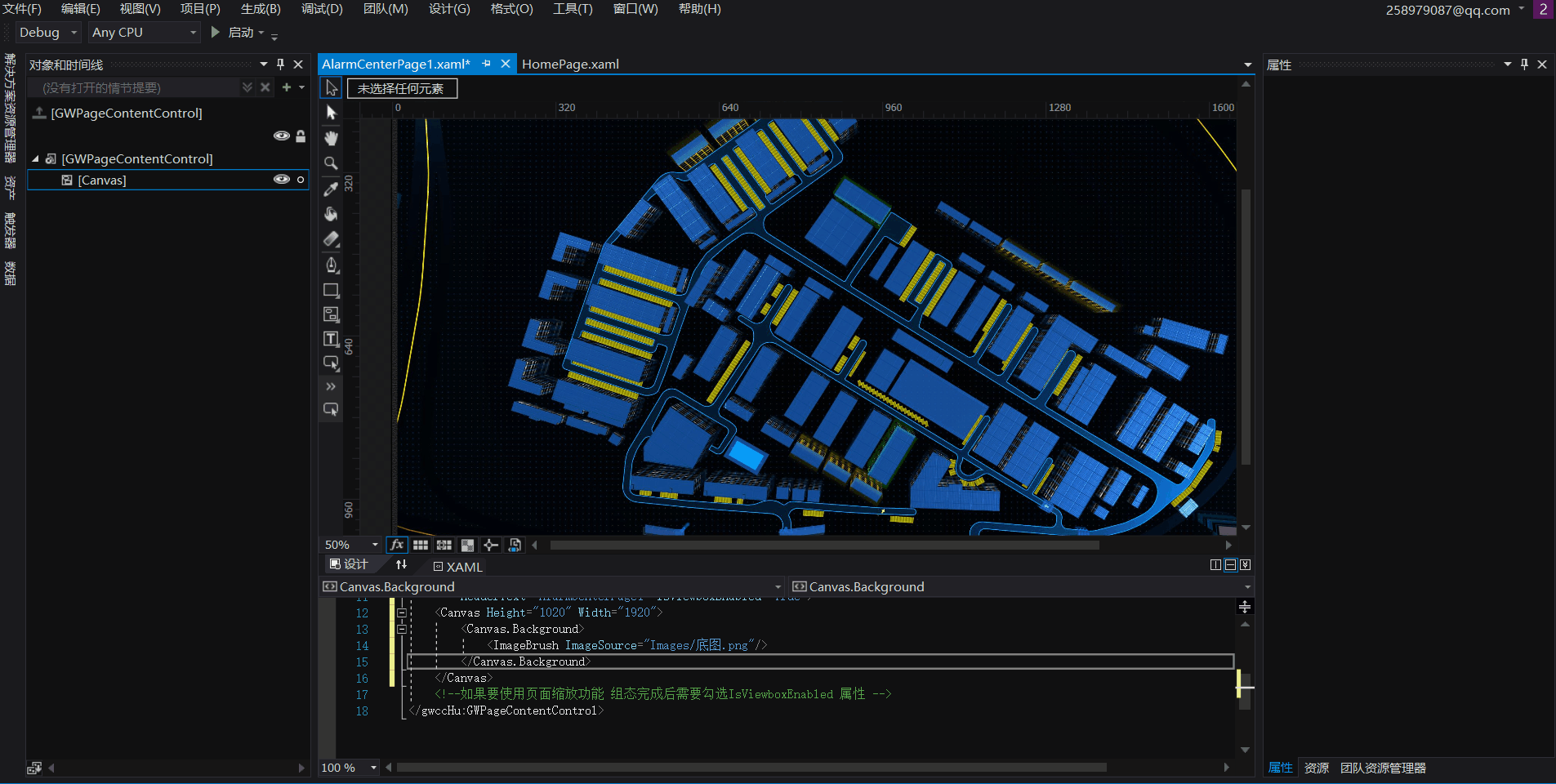Pick the Direct Selection arrow tool
Viewport: 1556px width, 784px height.
[331, 113]
